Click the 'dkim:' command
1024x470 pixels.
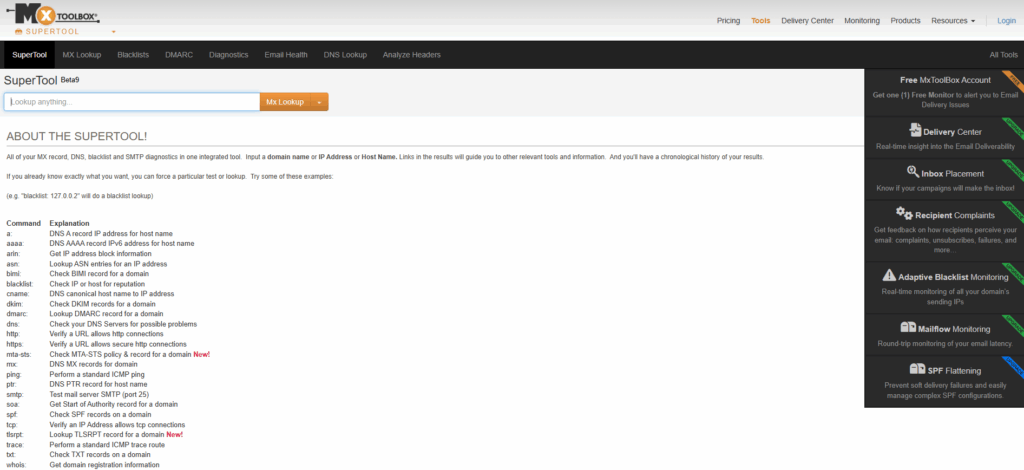tap(14, 304)
